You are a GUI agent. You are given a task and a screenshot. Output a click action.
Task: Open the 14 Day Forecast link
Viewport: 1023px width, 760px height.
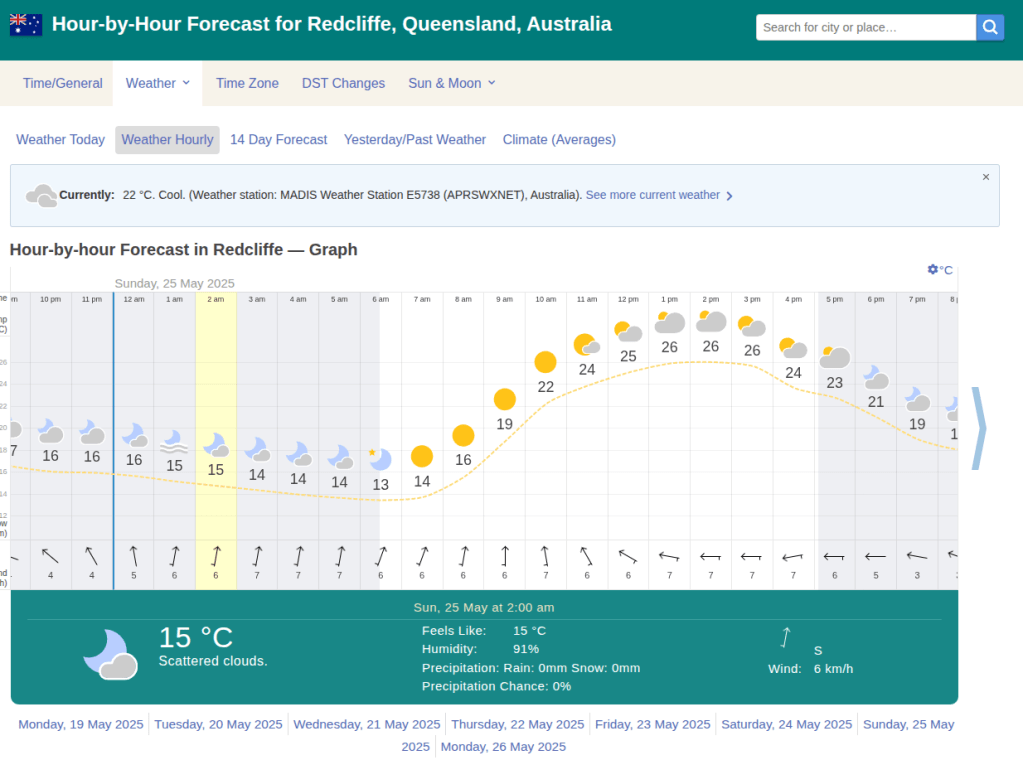click(278, 140)
